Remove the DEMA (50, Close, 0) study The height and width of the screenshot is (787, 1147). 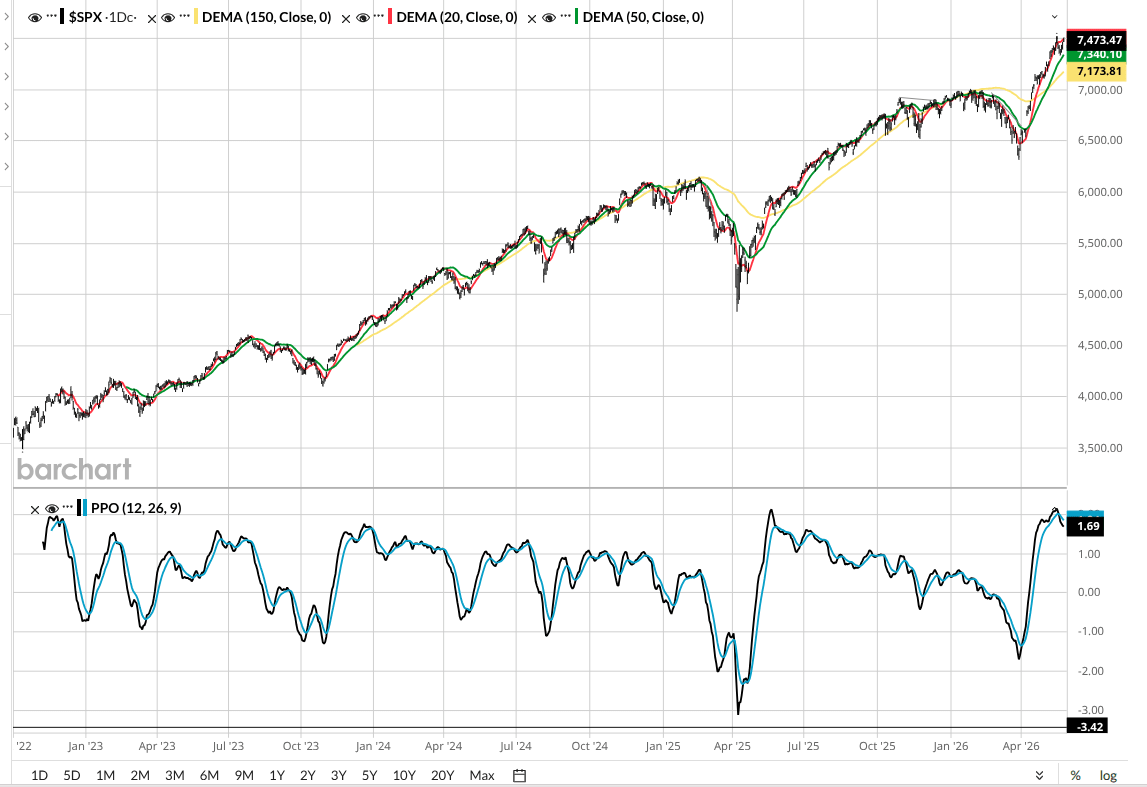click(532, 18)
